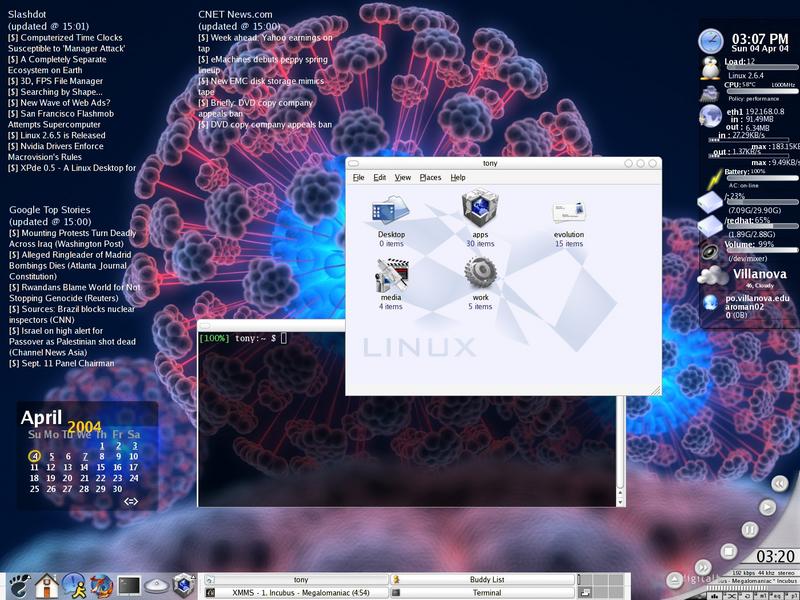Image resolution: width=800 pixels, height=600 pixels.
Task: Open 'Sept. 11 Panel Chairman' Google story
Action: [x=62, y=363]
